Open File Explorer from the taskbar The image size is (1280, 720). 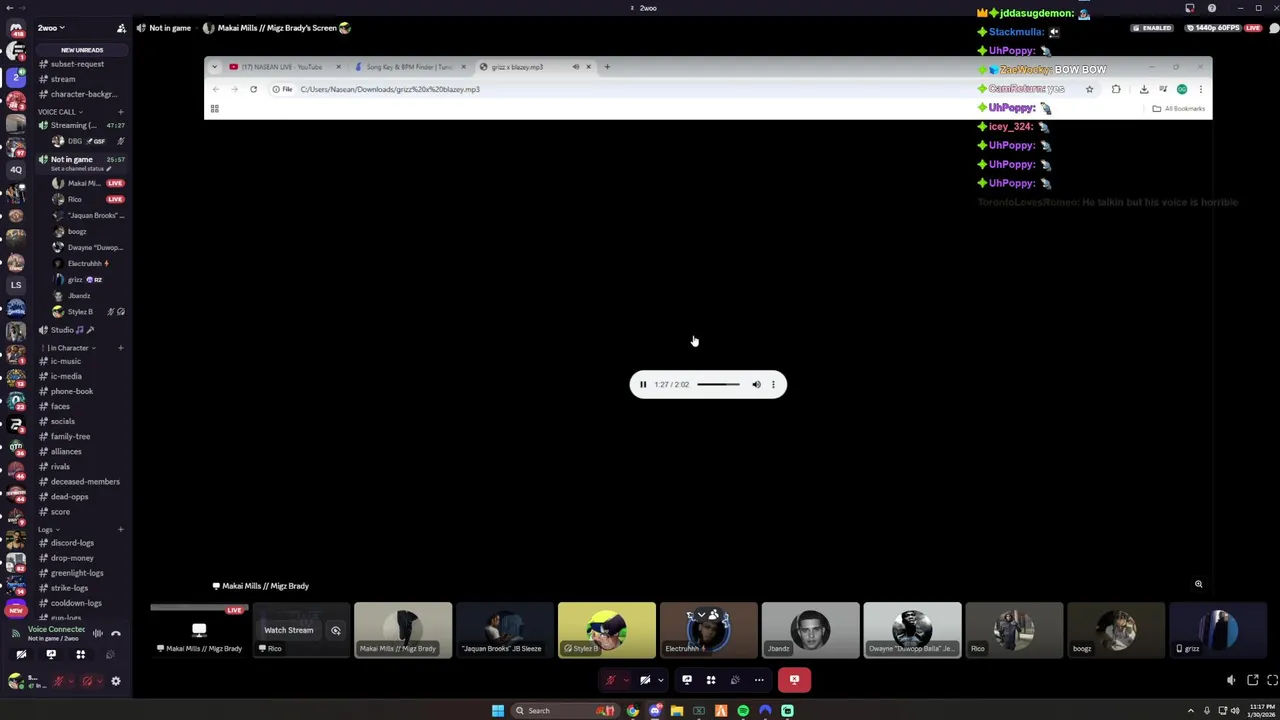(677, 711)
